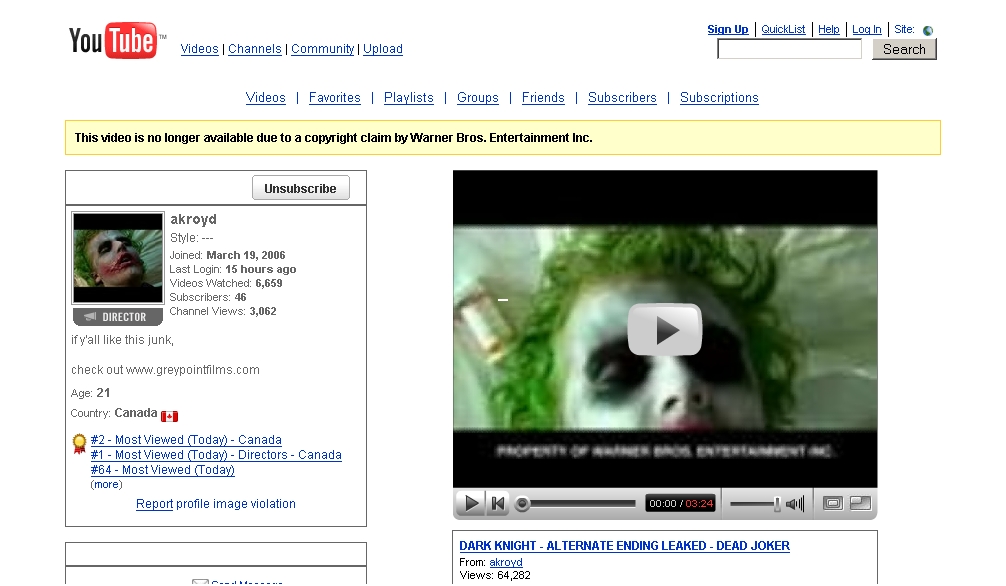
Task: Open the channel Subscriptions tab
Action: pyautogui.click(x=719, y=98)
